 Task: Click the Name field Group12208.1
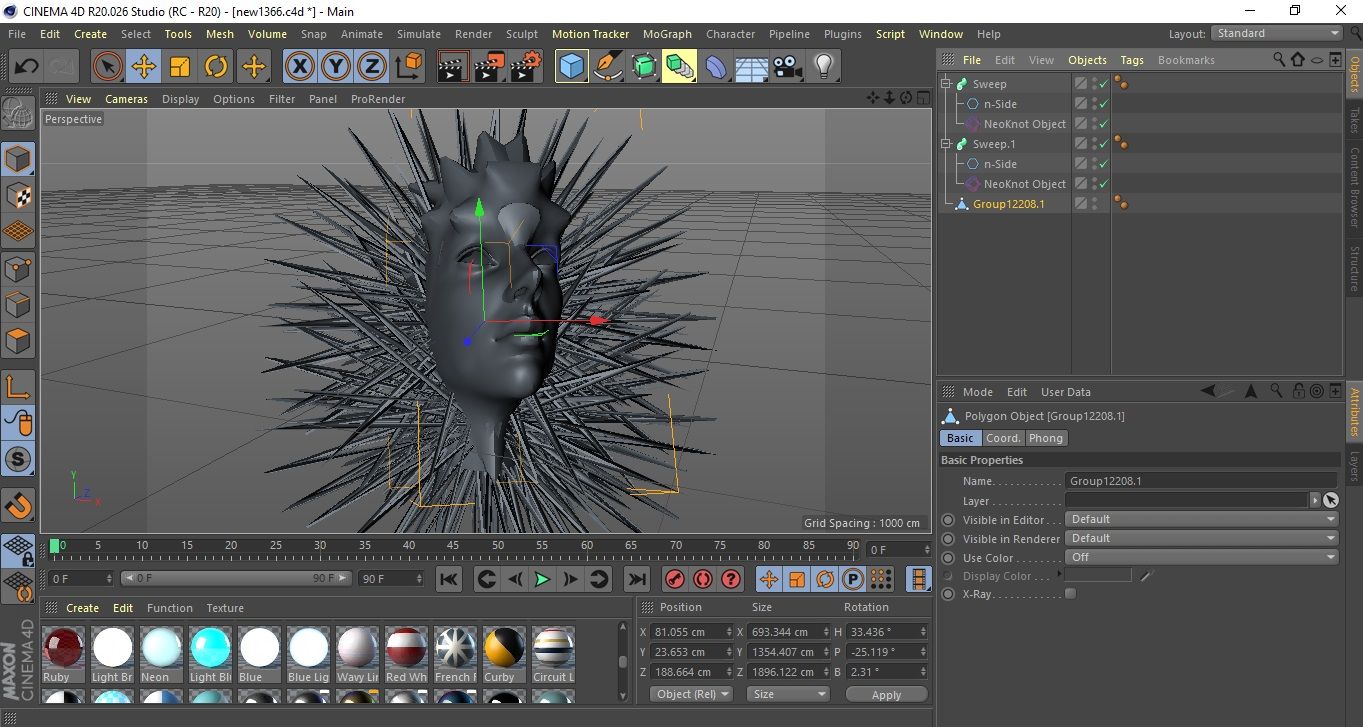(x=1202, y=481)
